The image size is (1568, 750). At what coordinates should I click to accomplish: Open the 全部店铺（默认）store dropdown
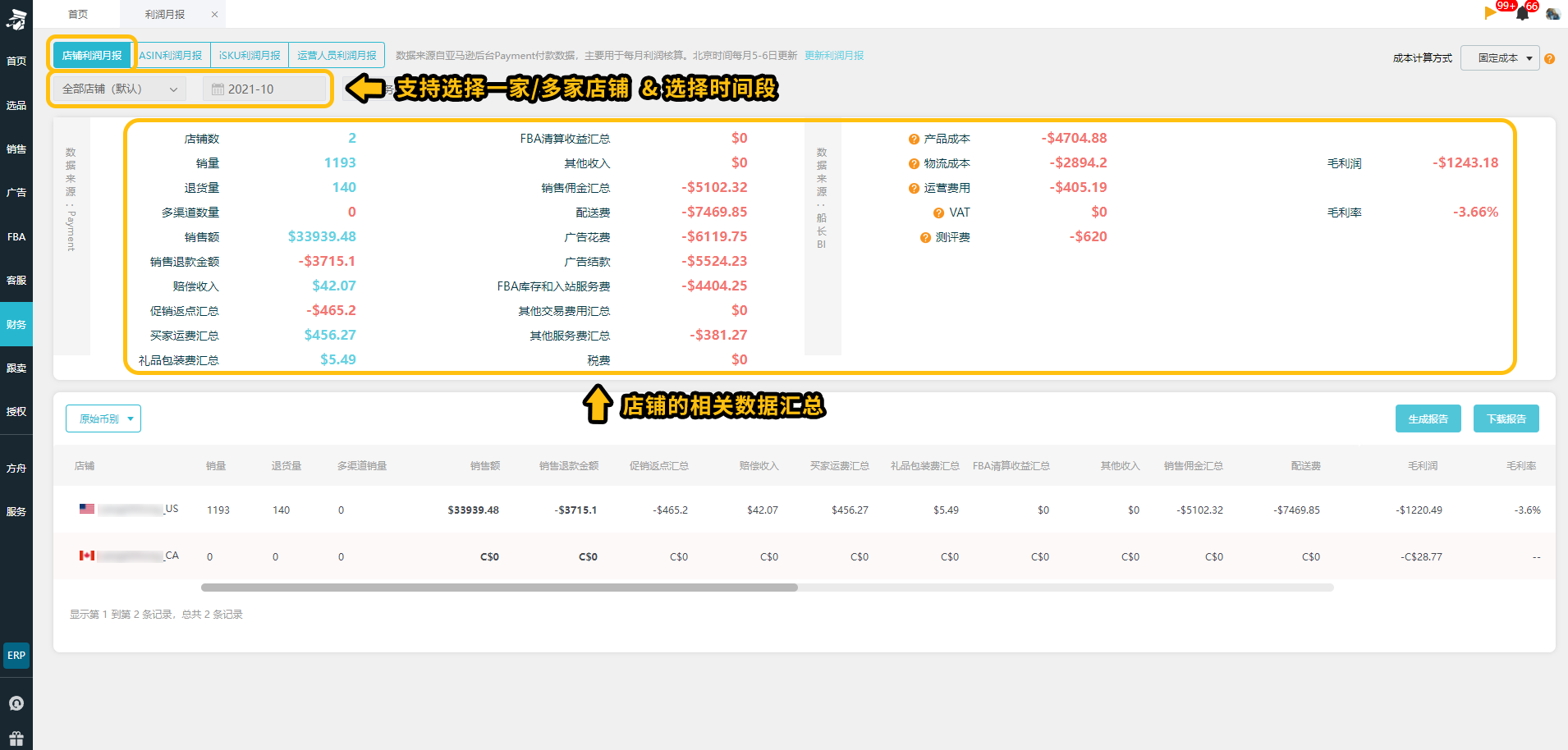(x=120, y=89)
